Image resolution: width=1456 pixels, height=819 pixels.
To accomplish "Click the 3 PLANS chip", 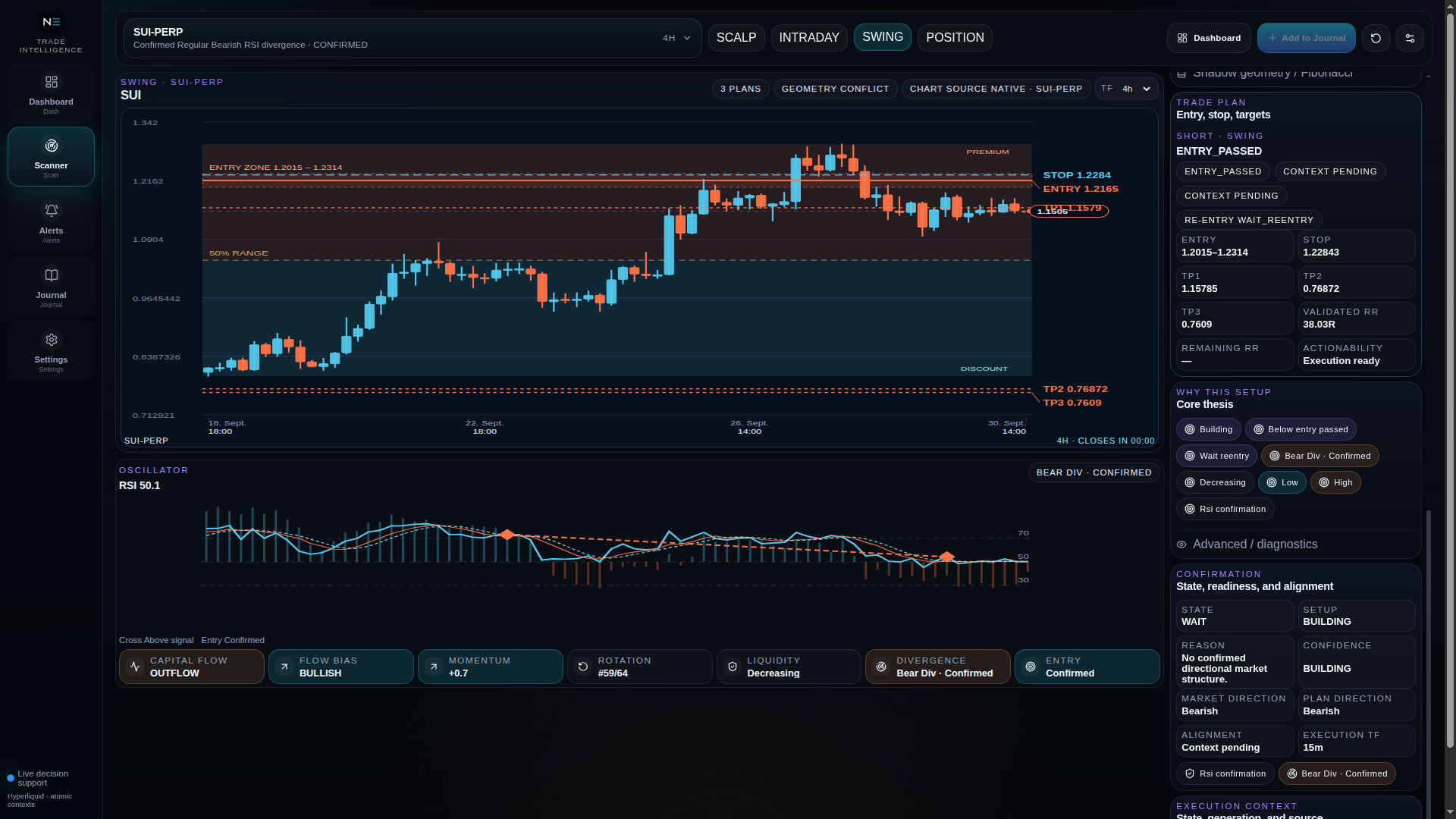I will [x=740, y=89].
